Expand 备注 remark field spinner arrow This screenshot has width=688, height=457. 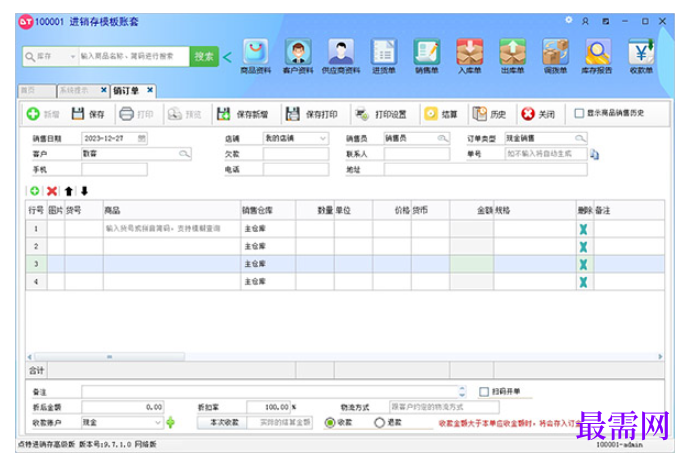coord(462,391)
